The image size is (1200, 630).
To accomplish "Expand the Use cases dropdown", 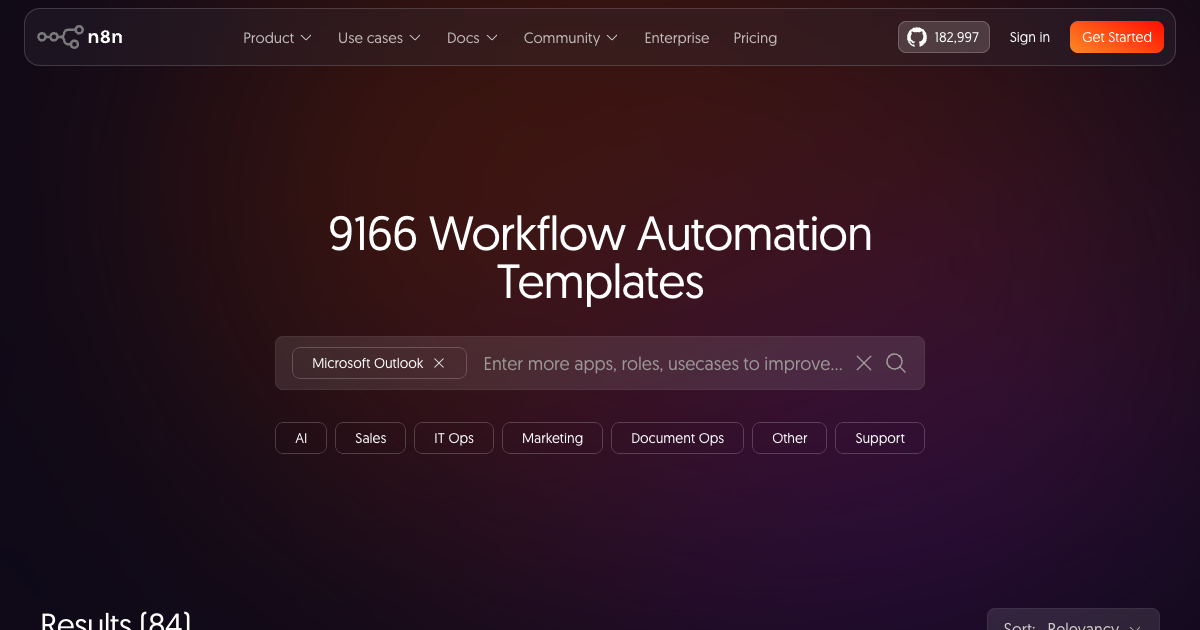I will [x=379, y=37].
